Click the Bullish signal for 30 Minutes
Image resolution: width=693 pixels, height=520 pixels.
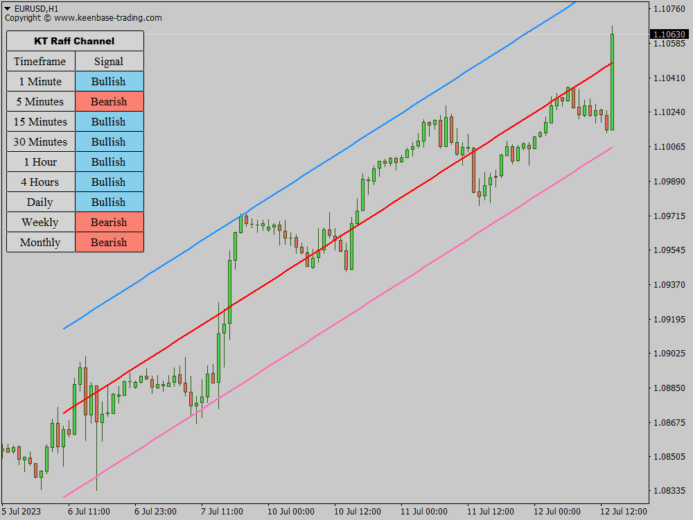[x=109, y=142]
